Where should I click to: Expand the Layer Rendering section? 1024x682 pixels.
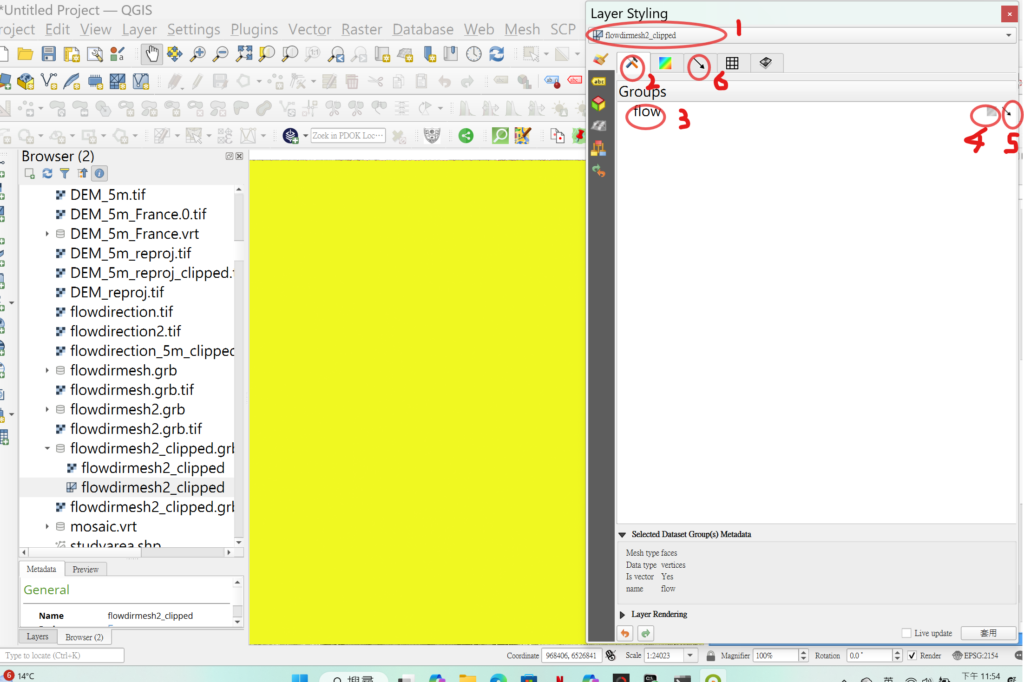pyautogui.click(x=623, y=614)
